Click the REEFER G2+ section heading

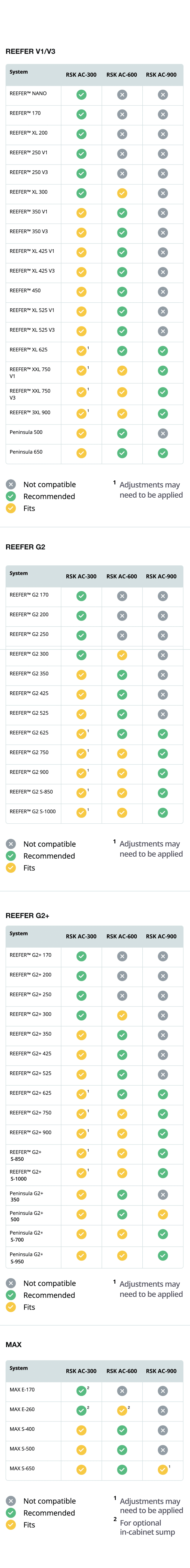(x=27, y=916)
